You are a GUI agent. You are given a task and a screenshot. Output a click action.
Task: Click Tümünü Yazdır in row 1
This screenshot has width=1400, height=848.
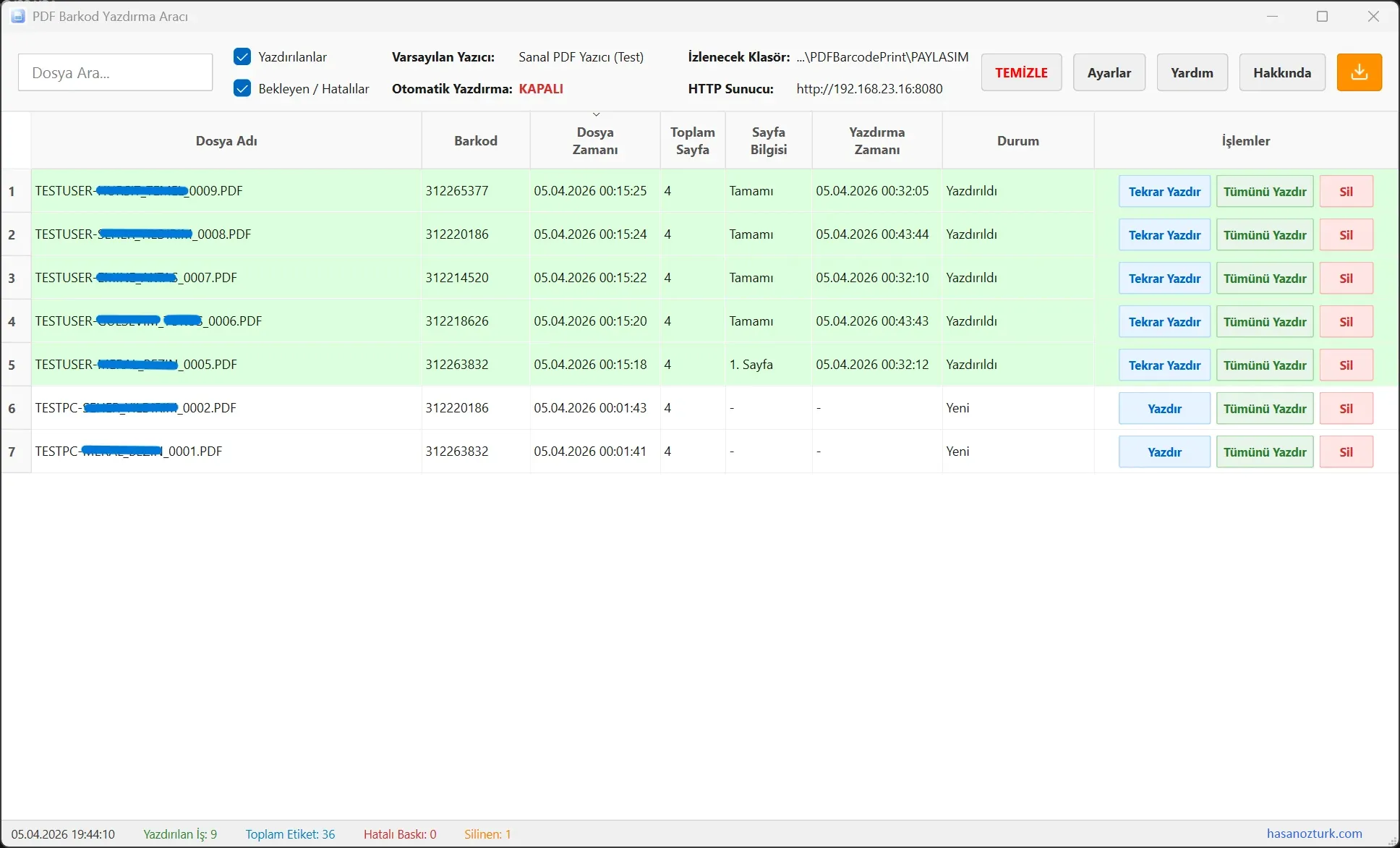tap(1265, 191)
